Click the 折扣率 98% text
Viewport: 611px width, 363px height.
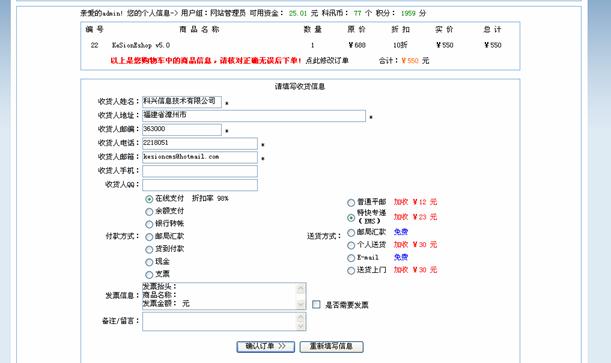(x=210, y=198)
